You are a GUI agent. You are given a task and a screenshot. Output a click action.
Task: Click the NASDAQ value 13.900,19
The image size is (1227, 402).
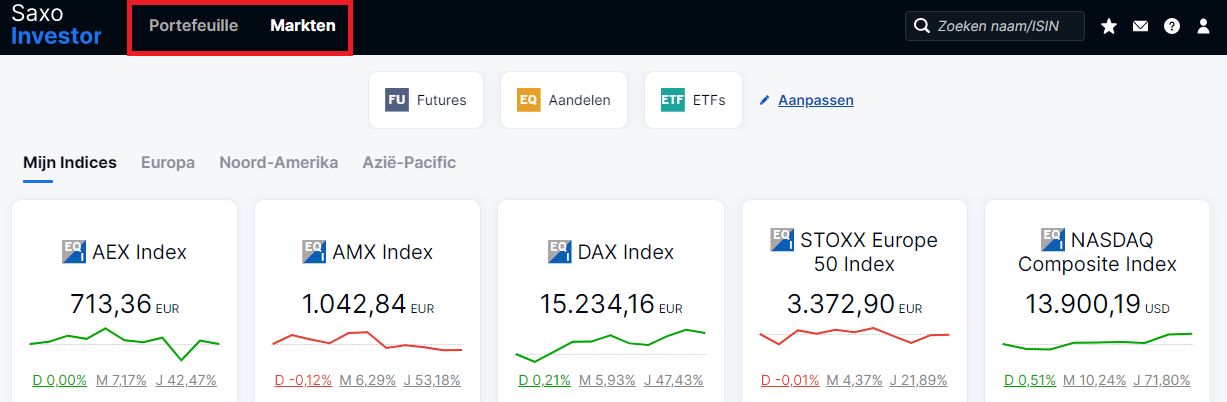pos(1083,304)
